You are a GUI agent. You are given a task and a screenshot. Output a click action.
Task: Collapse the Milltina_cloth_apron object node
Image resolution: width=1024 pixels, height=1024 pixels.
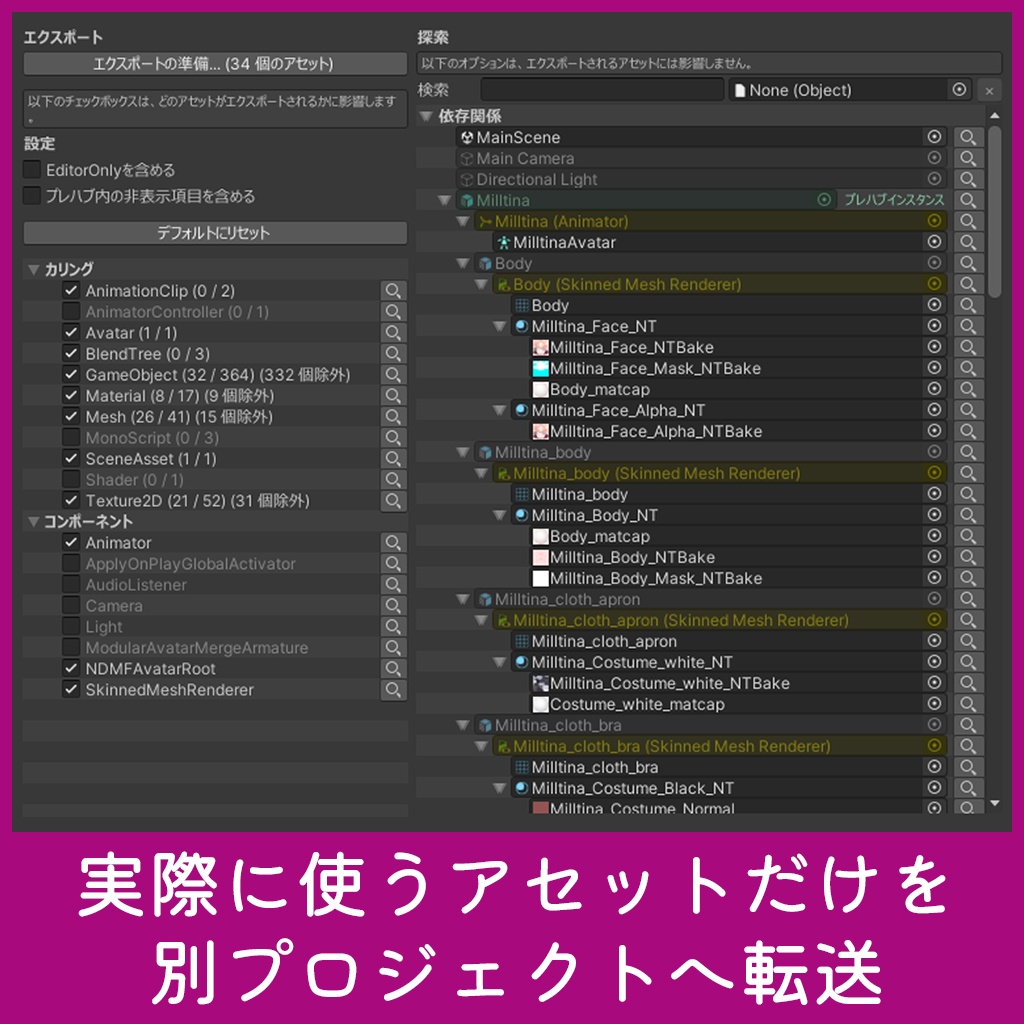[463, 599]
